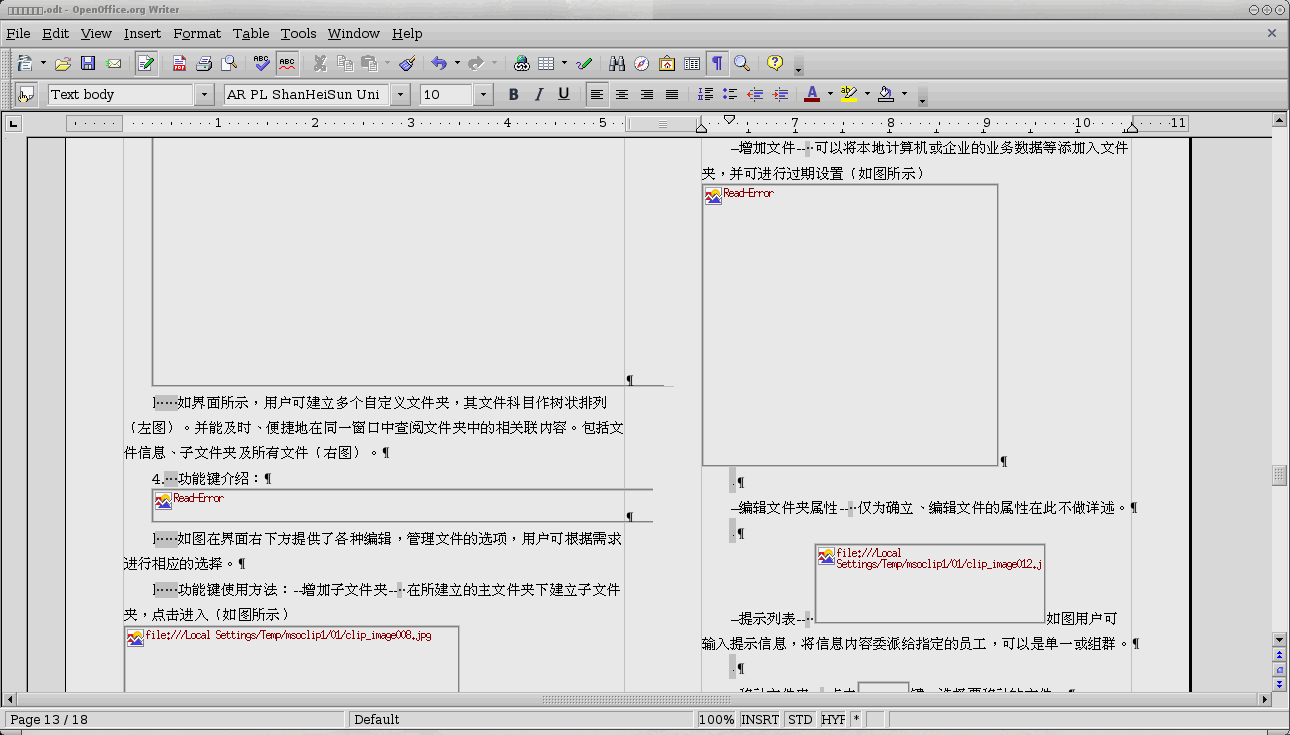Export document directly as PDF

point(180,64)
